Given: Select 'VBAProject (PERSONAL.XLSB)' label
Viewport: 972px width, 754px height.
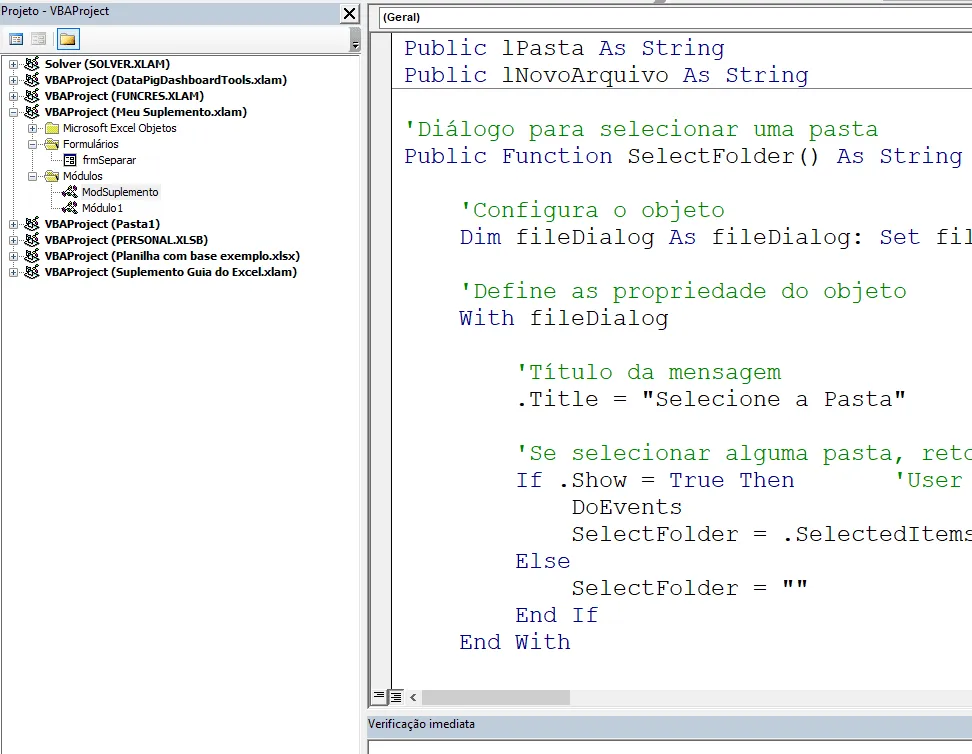Looking at the screenshot, I should [x=126, y=240].
